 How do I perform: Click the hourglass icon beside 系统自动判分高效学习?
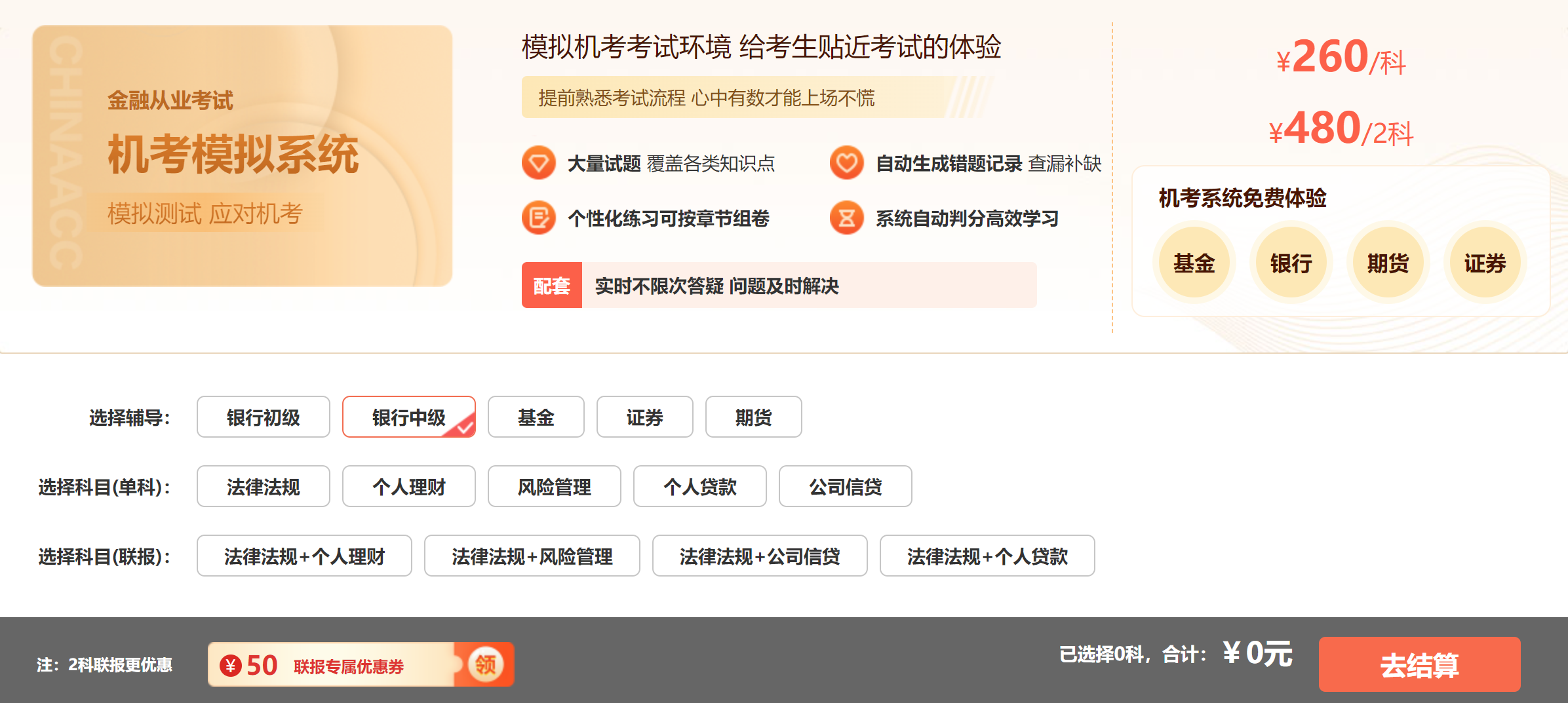point(846,218)
